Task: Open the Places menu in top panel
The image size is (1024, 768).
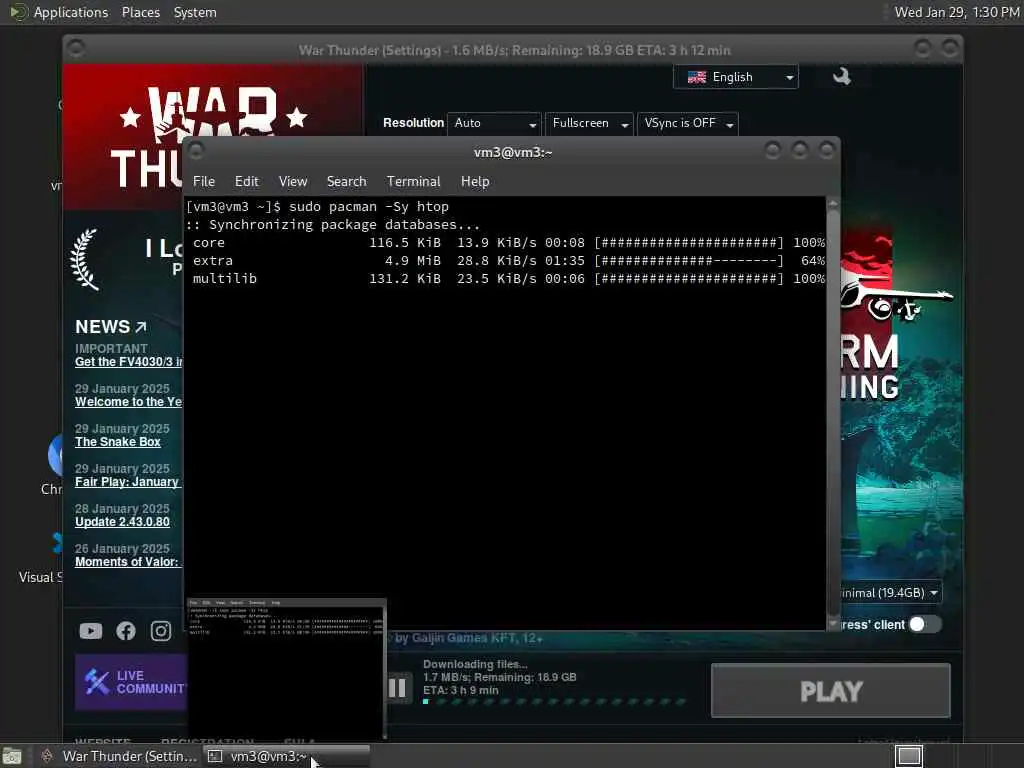Action: [140, 12]
